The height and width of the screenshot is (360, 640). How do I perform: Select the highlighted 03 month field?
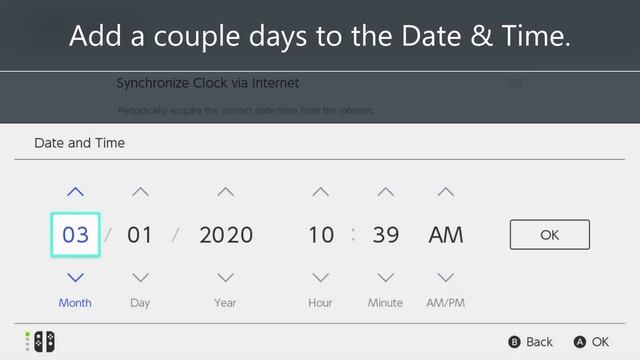(76, 235)
